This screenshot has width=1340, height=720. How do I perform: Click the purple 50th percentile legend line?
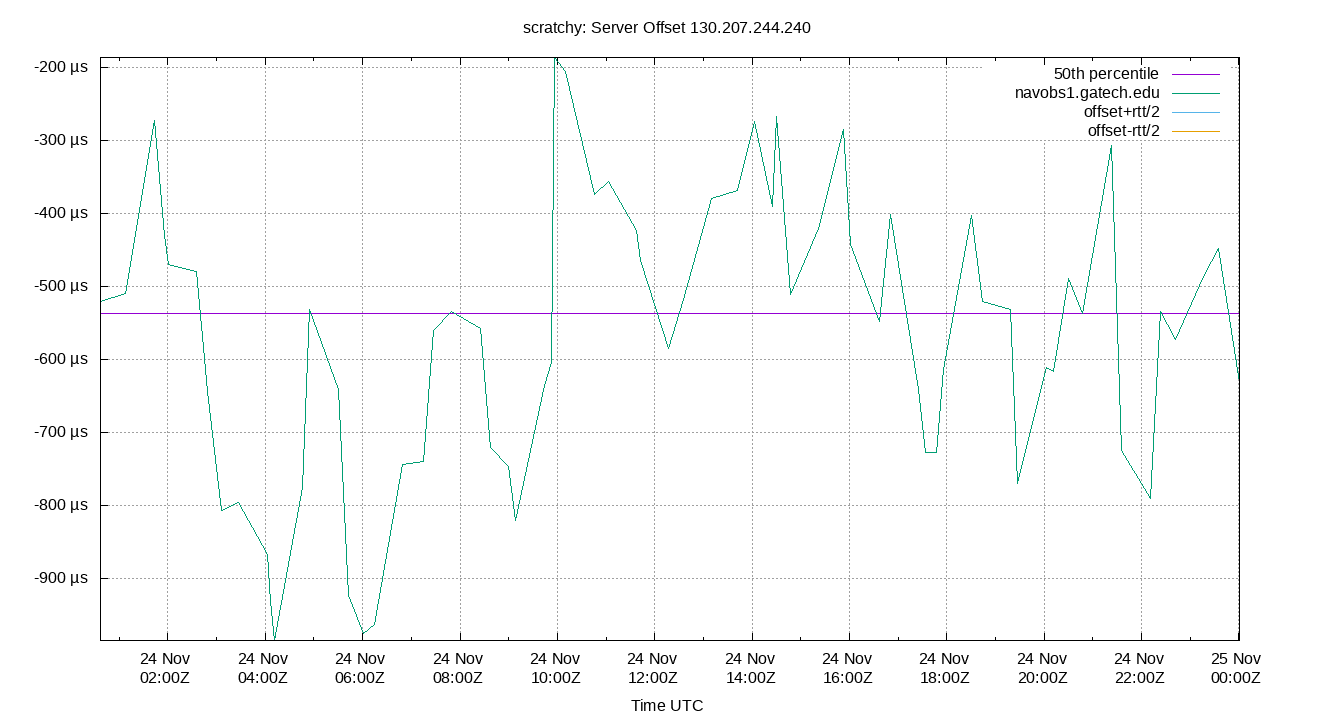[x=1194, y=74]
